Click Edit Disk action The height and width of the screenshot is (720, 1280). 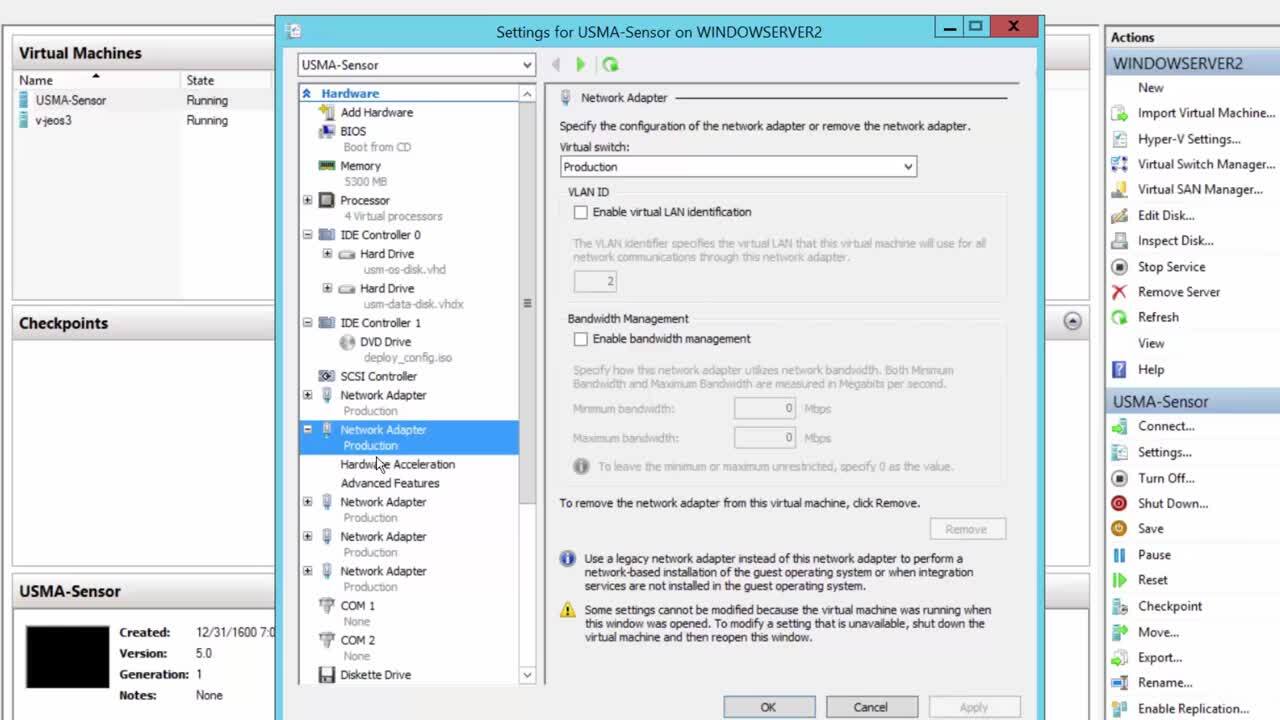coord(1165,215)
